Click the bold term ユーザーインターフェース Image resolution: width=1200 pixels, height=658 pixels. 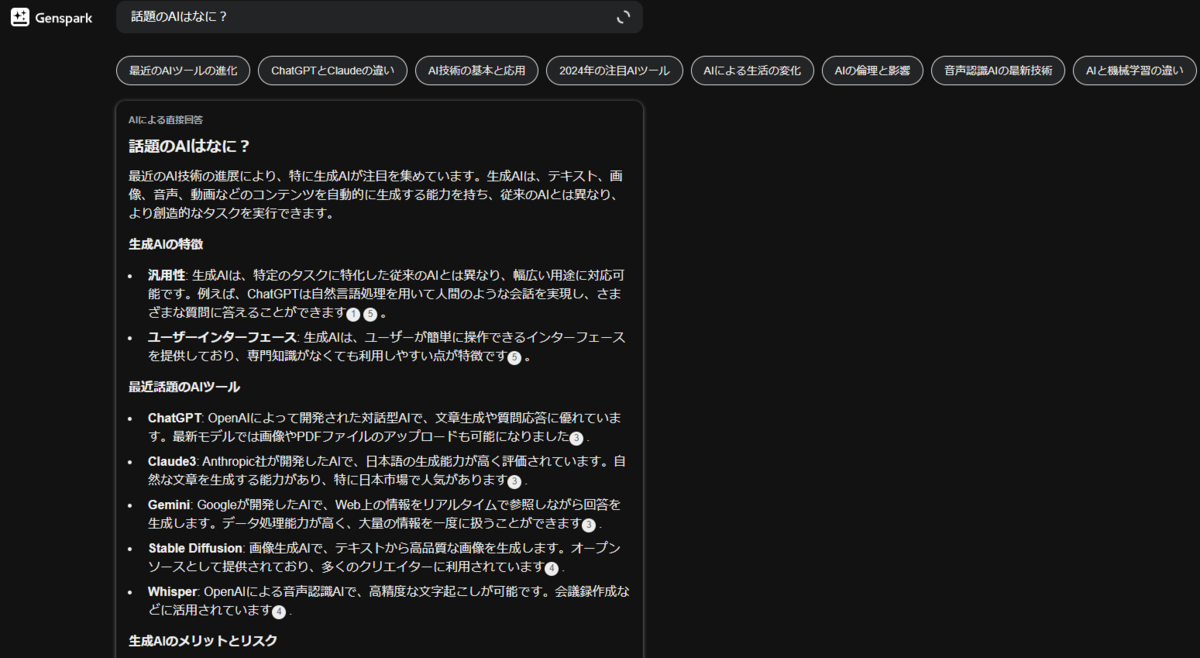click(222, 337)
